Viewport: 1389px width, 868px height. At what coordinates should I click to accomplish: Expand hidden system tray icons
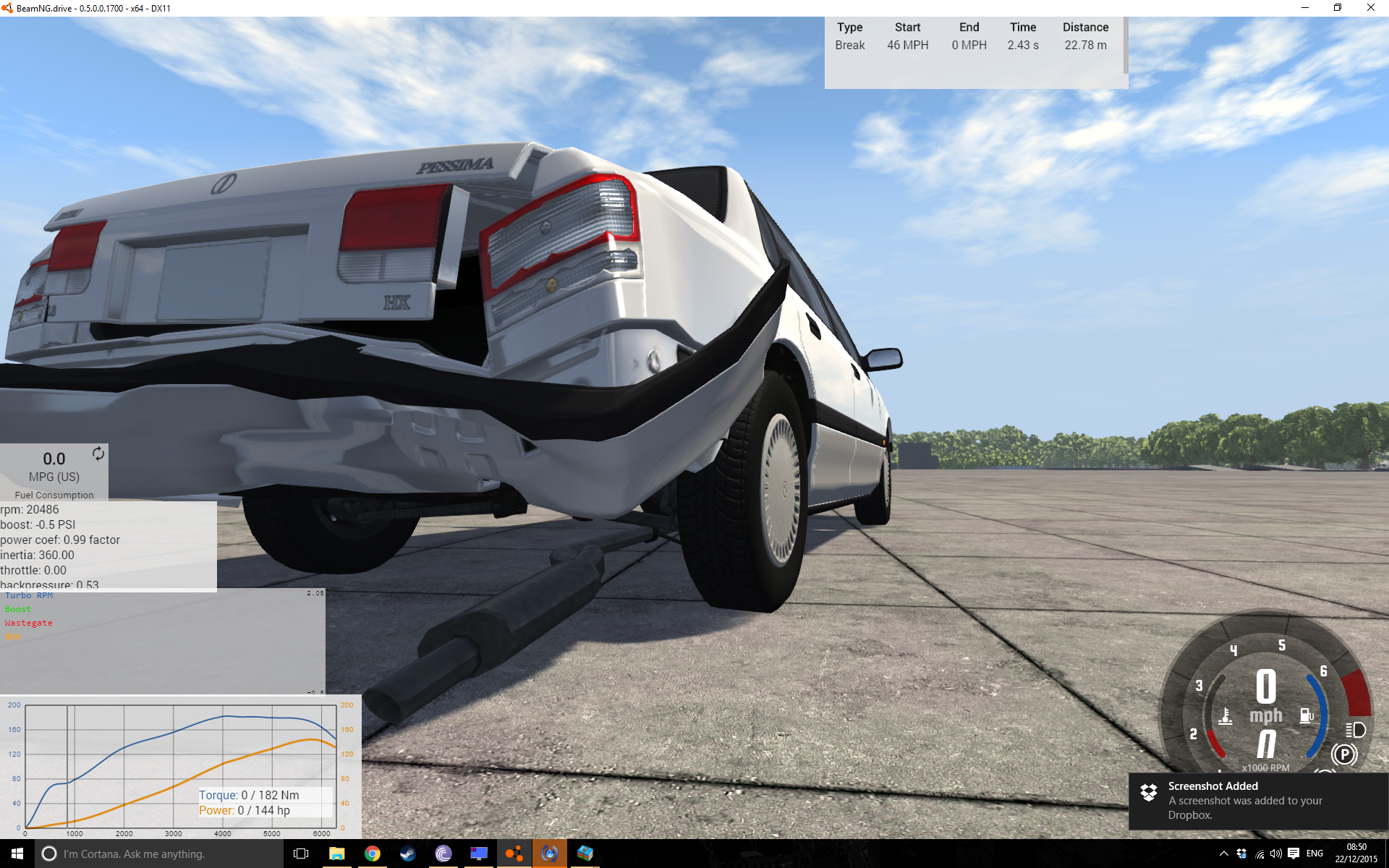pos(1223,854)
